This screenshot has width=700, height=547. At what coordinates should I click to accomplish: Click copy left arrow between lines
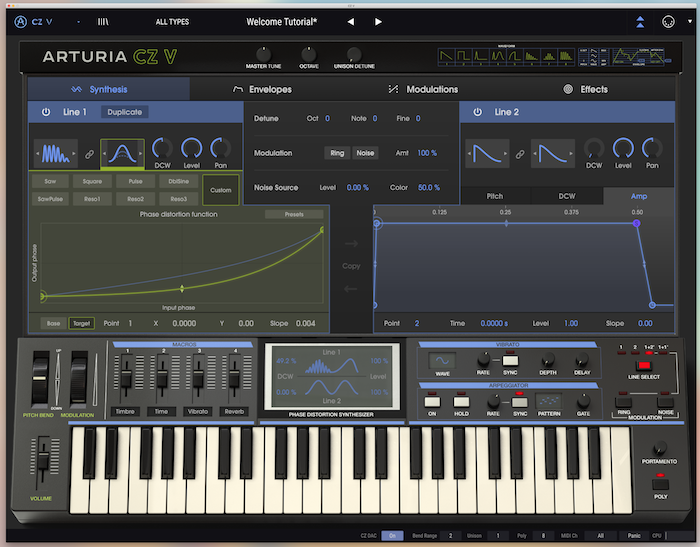(350, 289)
